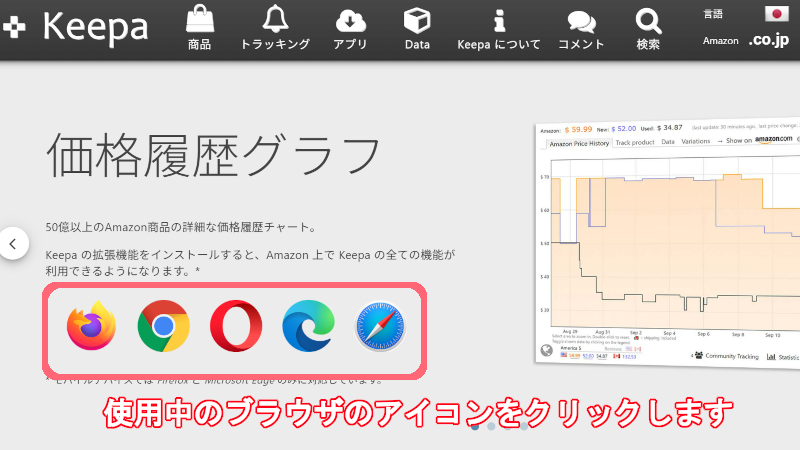Click the 価格履歴グラフ heading
The image size is (800, 450).
click(213, 158)
